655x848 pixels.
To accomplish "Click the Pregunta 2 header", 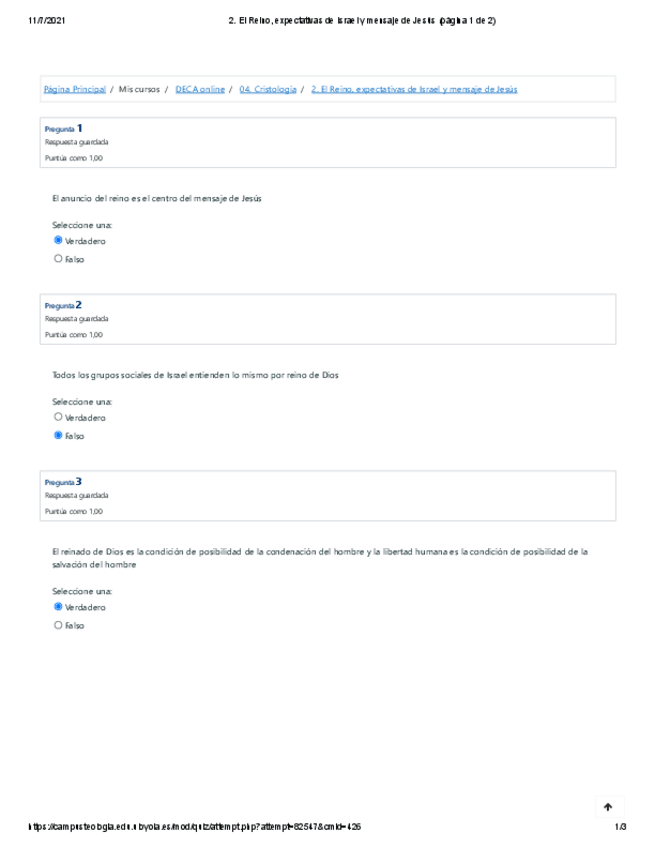I will [x=64, y=305].
